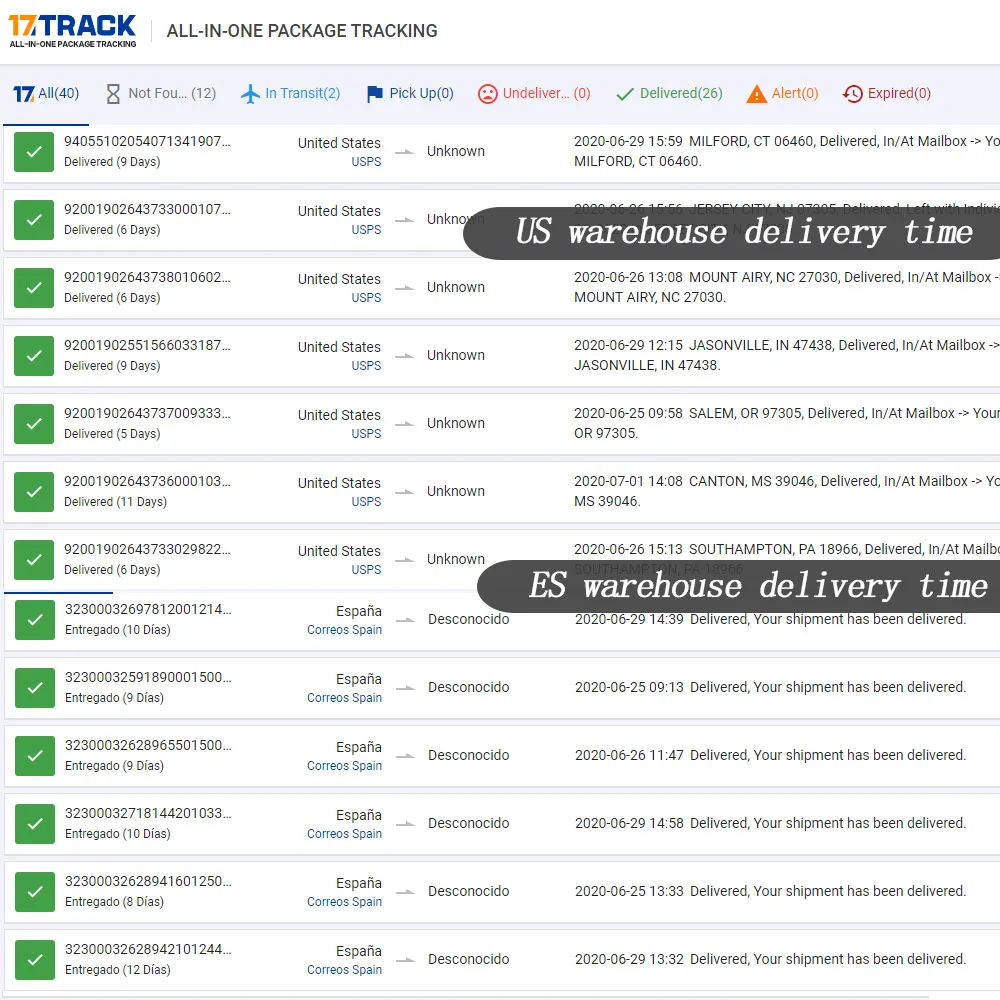Open the Alert(0) tab
This screenshot has width=1000, height=1000.
pyautogui.click(x=782, y=94)
